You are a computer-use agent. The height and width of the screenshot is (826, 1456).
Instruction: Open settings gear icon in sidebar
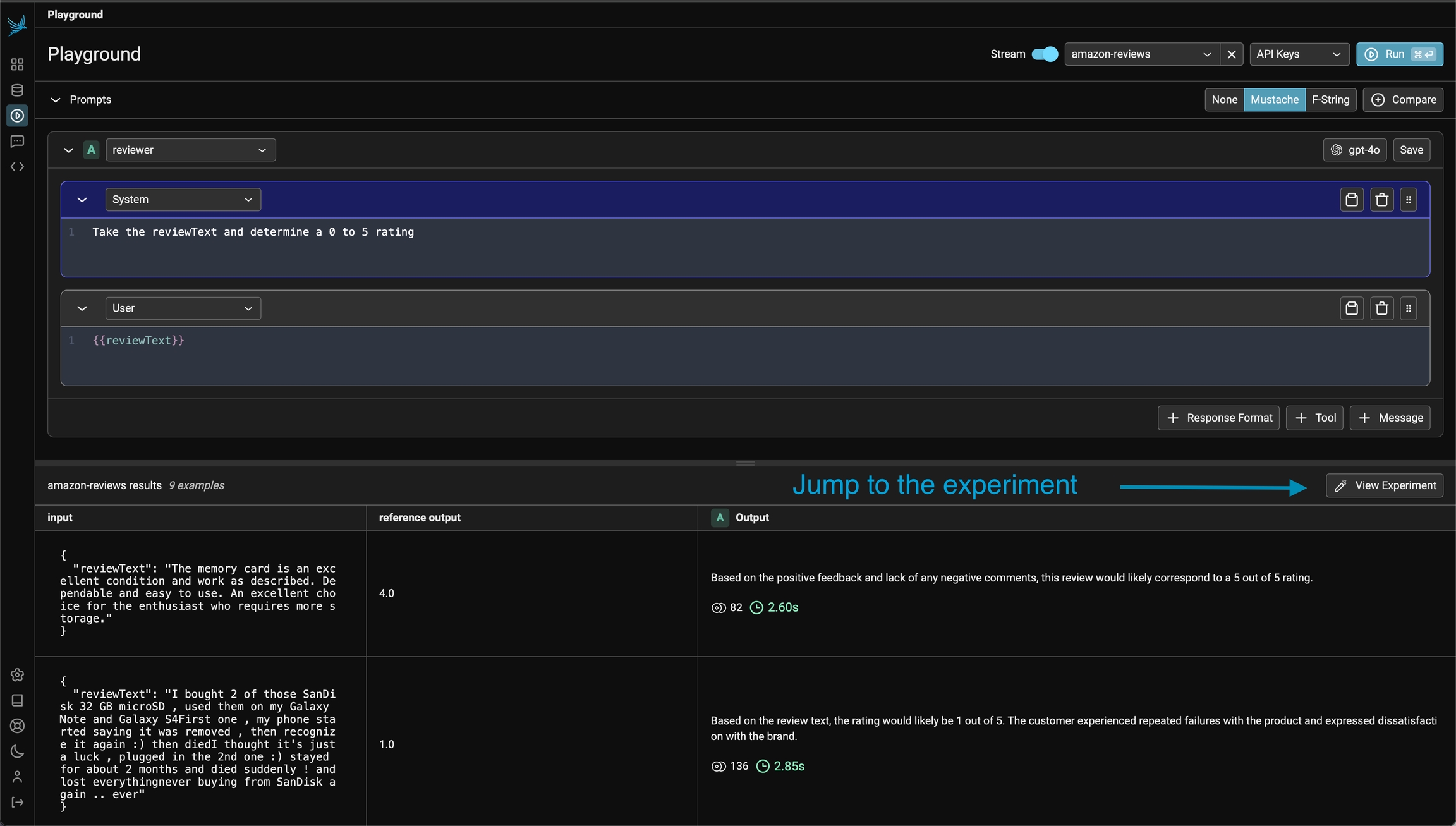pyautogui.click(x=17, y=675)
